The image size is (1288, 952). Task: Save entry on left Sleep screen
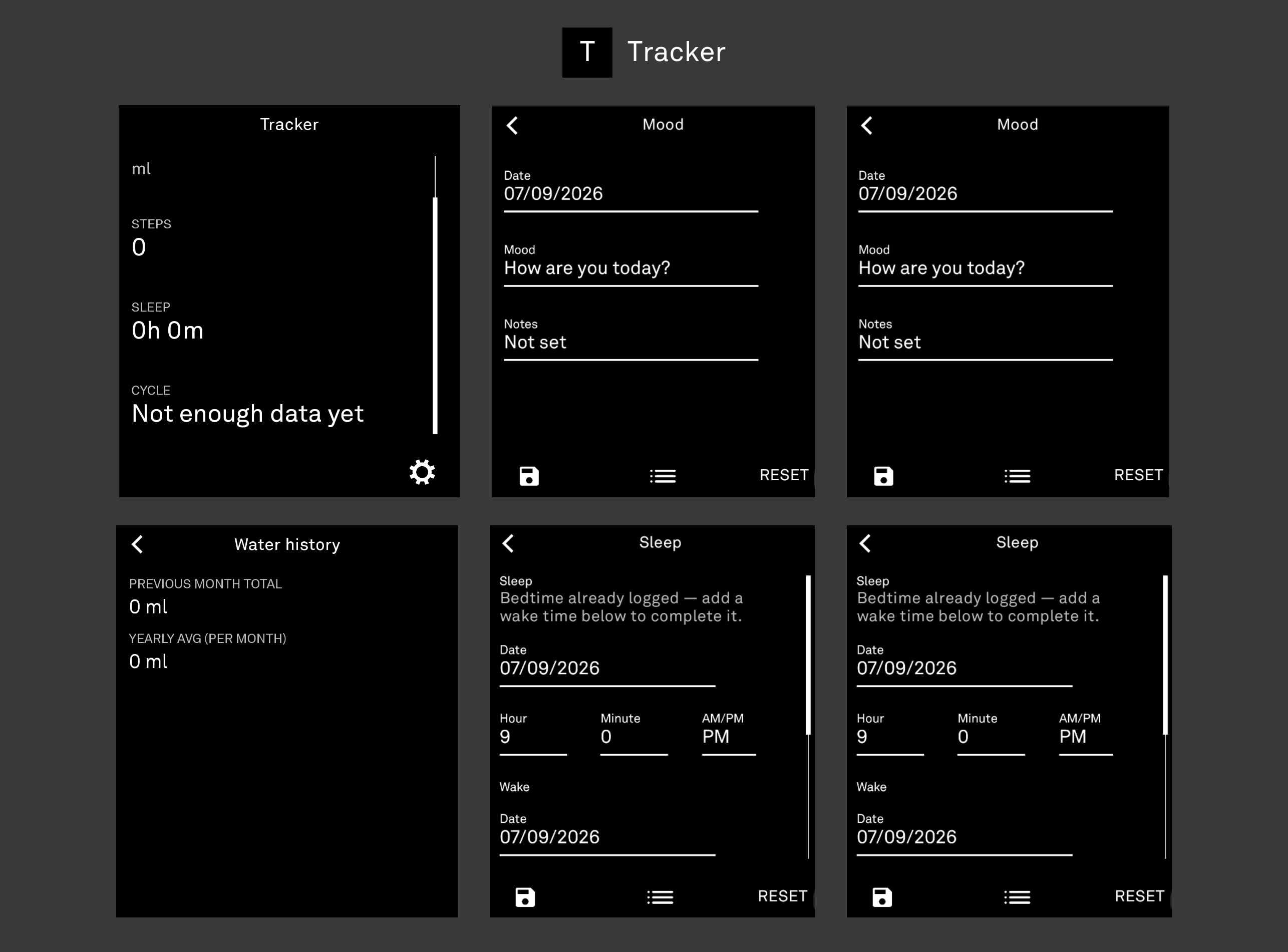coord(525,897)
